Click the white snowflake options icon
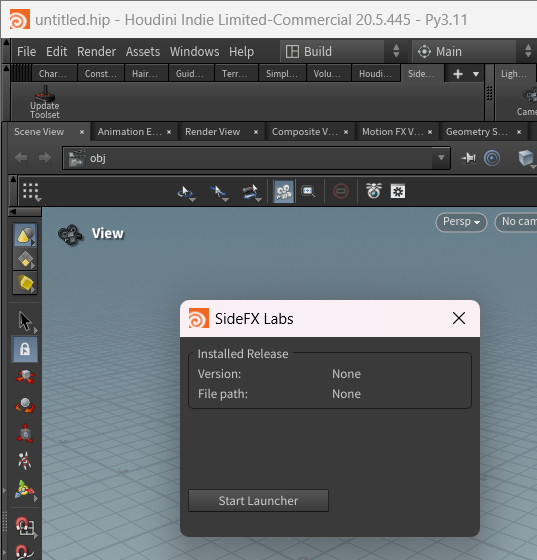Image resolution: width=537 pixels, height=560 pixels. click(x=398, y=191)
